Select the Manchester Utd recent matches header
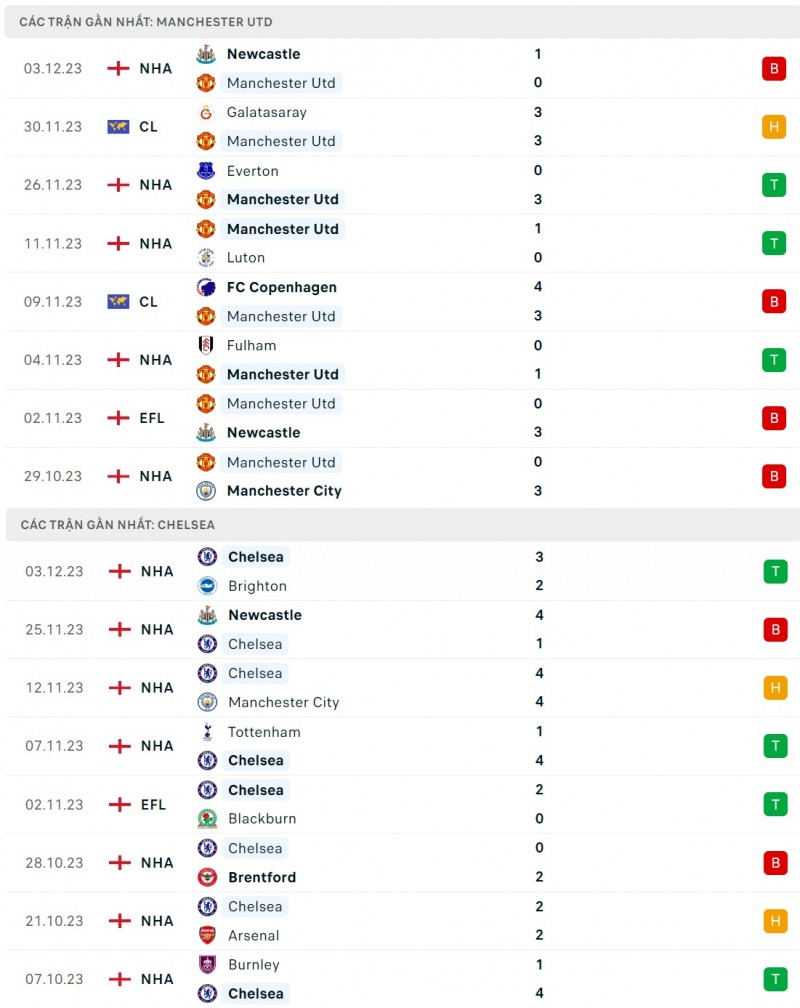Screen dimensions: 800x1008 pos(146,22)
